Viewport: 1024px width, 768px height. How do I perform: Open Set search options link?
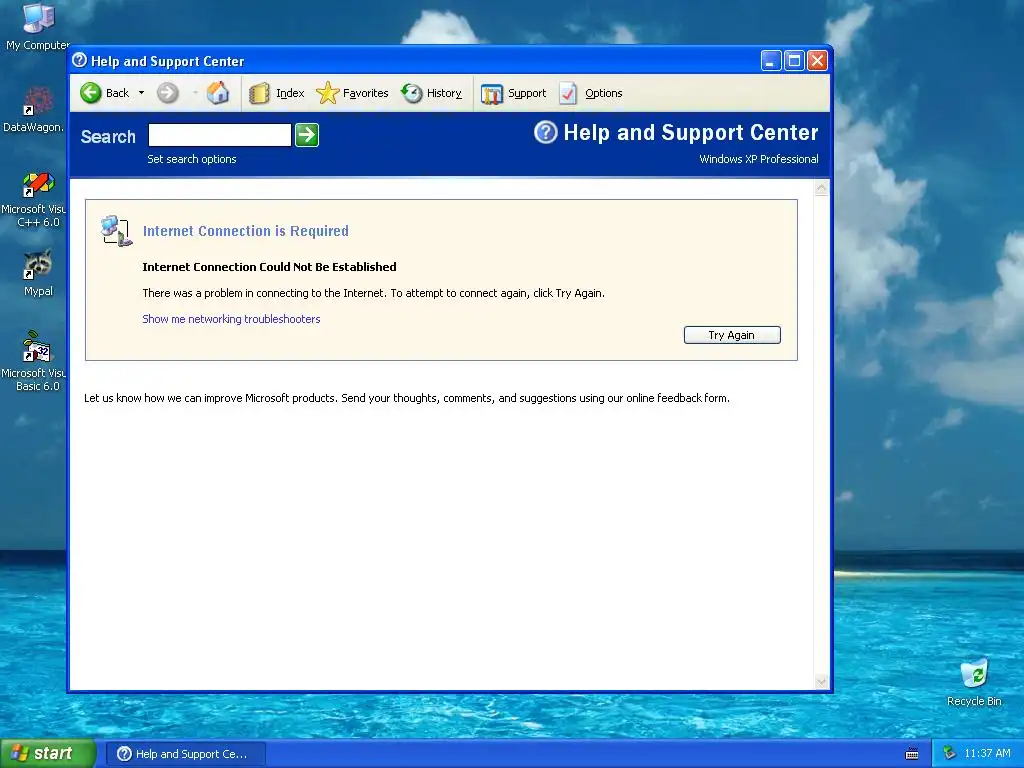(x=192, y=159)
